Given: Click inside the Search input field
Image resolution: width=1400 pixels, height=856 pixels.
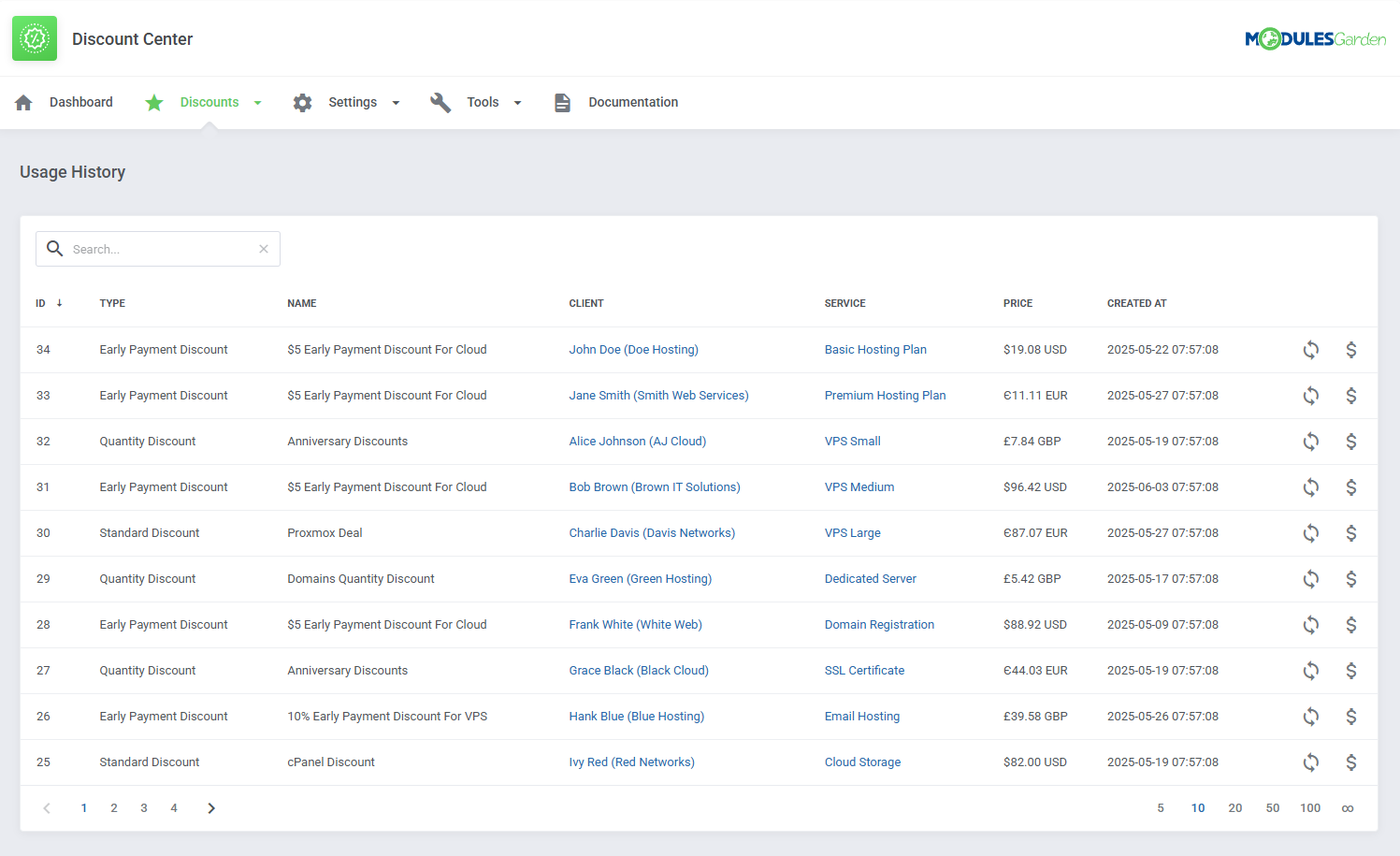Looking at the screenshot, I should click(x=159, y=249).
